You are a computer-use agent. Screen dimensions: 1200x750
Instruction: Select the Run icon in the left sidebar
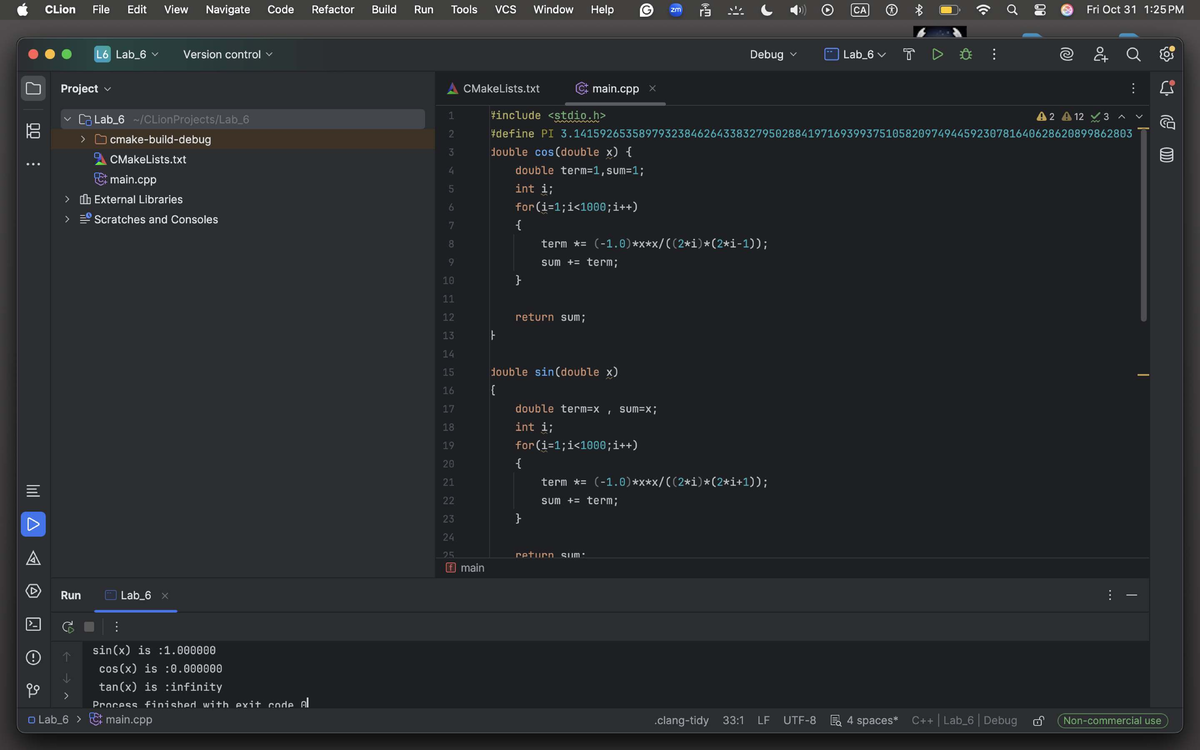33,523
